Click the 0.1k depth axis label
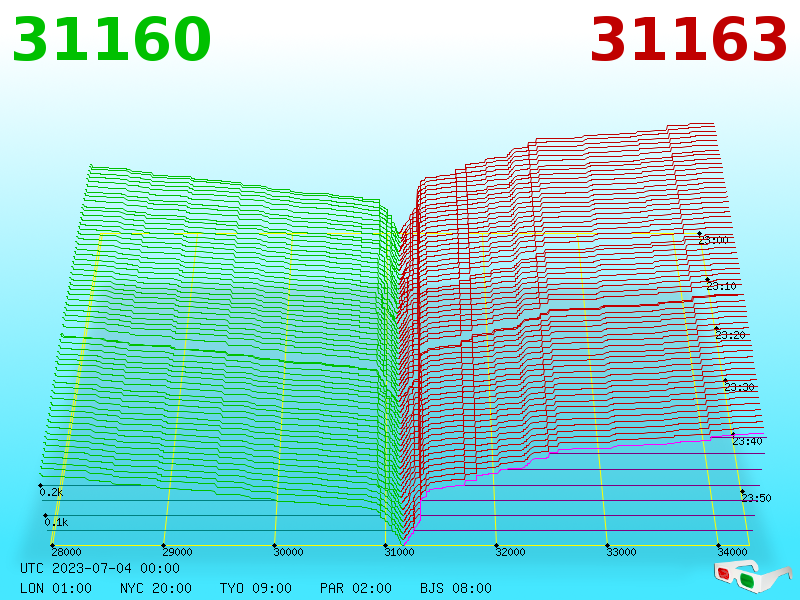 [56, 522]
